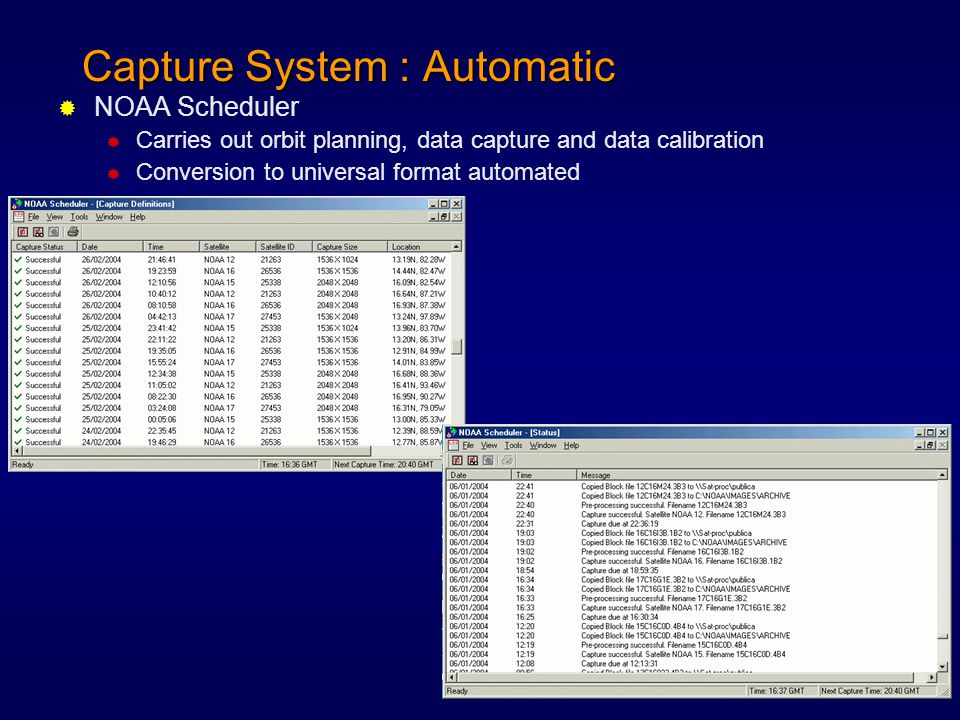Open Tools menu in Status window
Viewport: 960px width, 720px height.
point(513,445)
